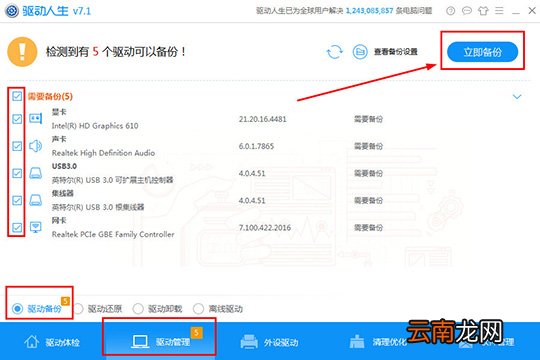Switch to the 清理优化 tab
This screenshot has width=540, height=360.
coord(378,342)
